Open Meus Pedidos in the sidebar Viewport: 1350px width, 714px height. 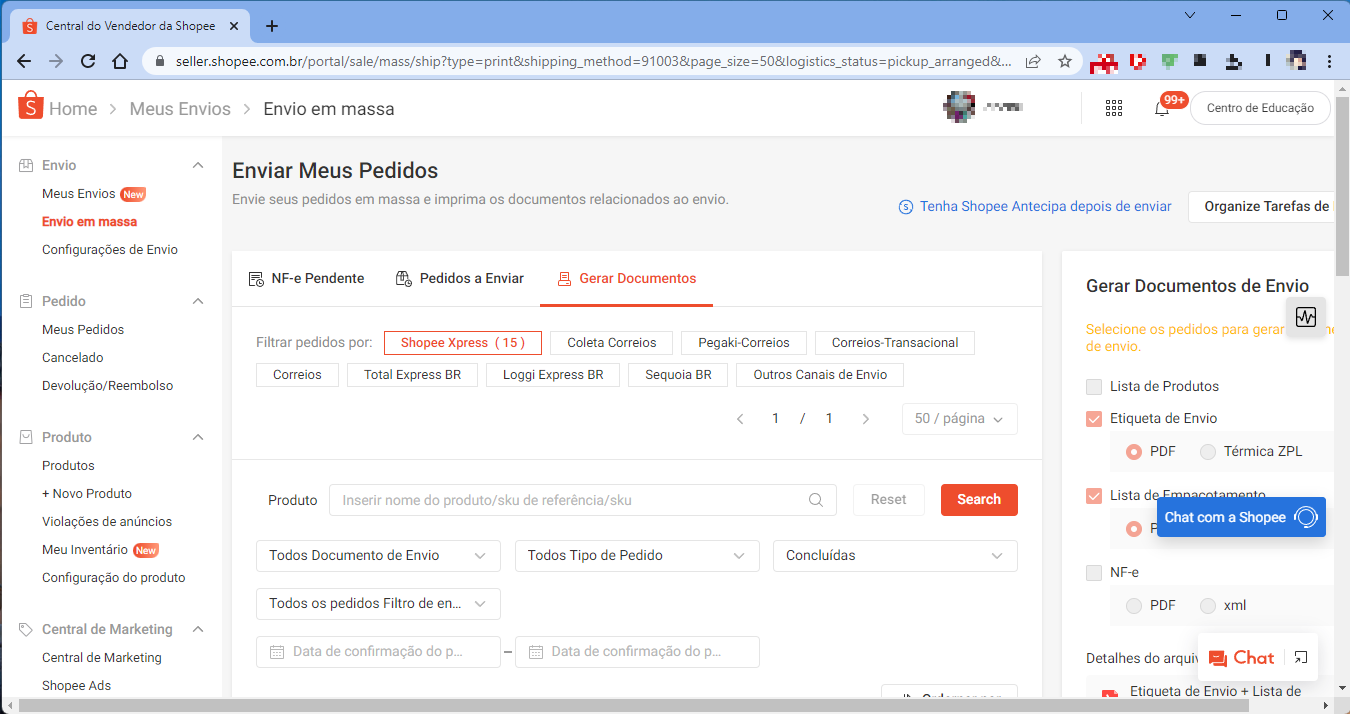(x=83, y=330)
